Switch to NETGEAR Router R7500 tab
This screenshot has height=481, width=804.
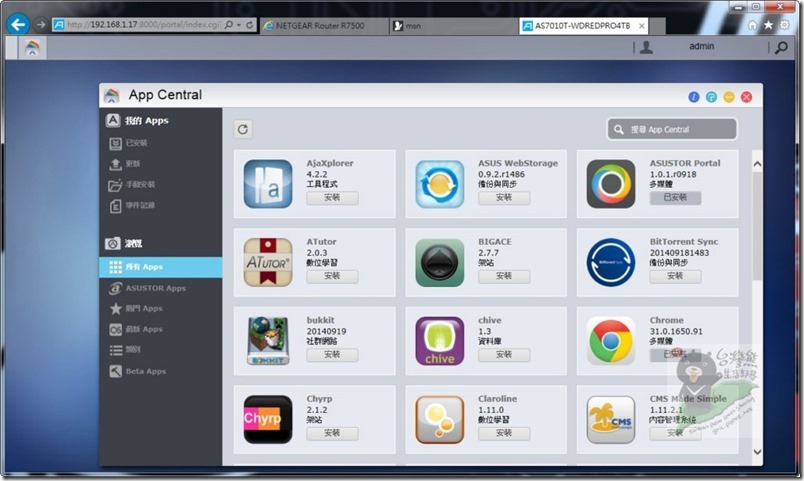(324, 26)
